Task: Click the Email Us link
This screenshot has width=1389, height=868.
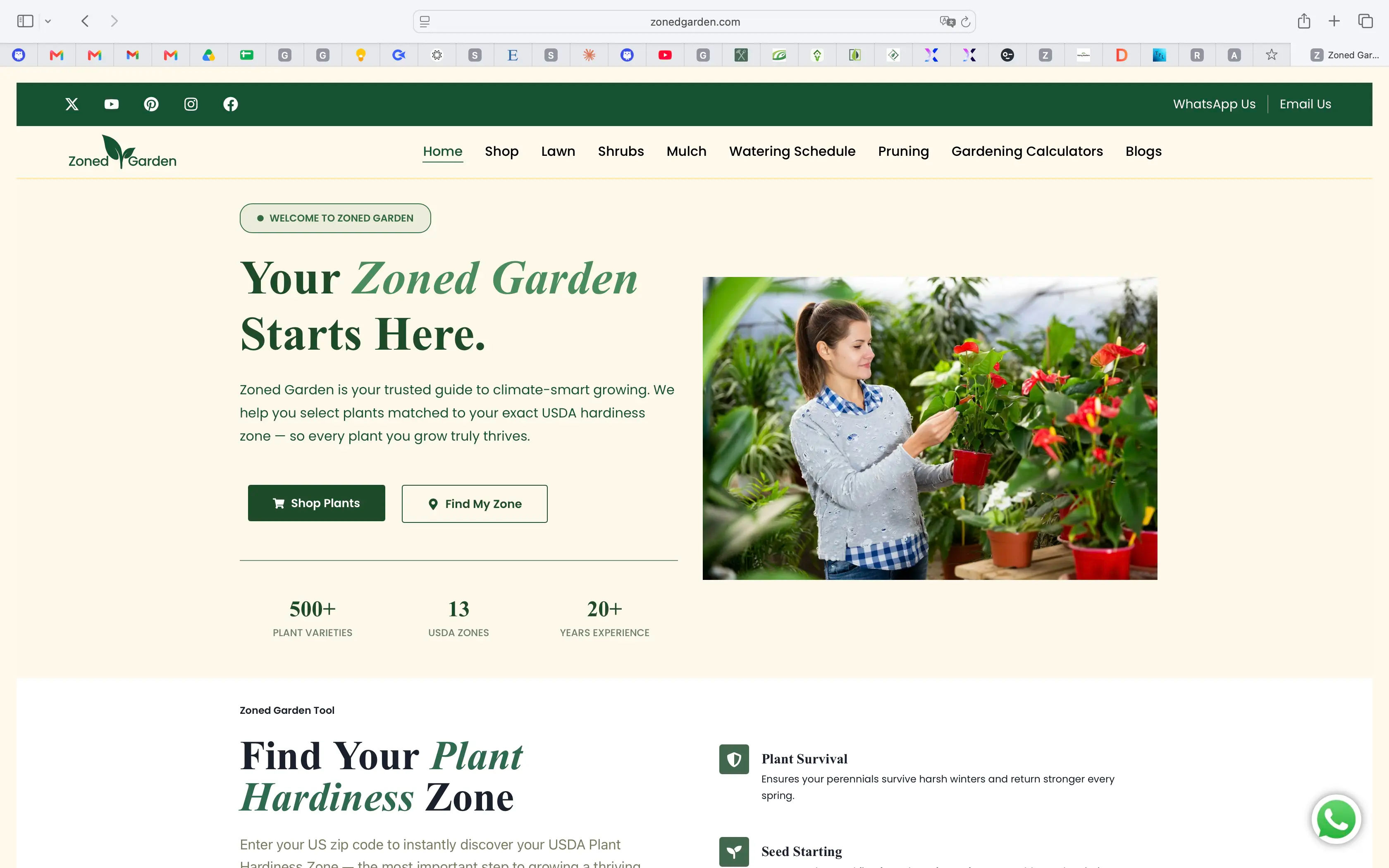Action: 1305,104
